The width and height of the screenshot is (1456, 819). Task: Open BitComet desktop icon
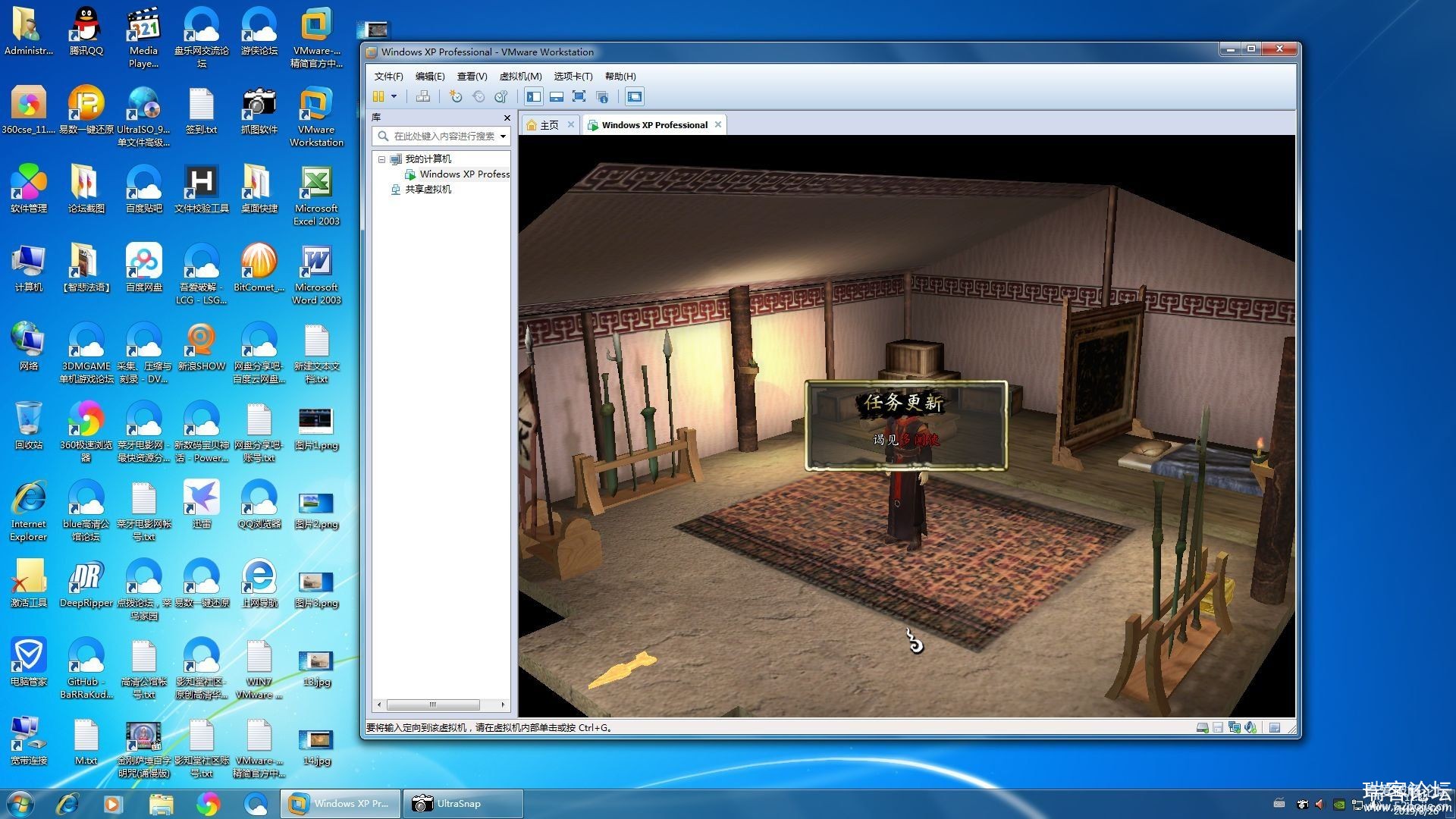click(x=259, y=267)
